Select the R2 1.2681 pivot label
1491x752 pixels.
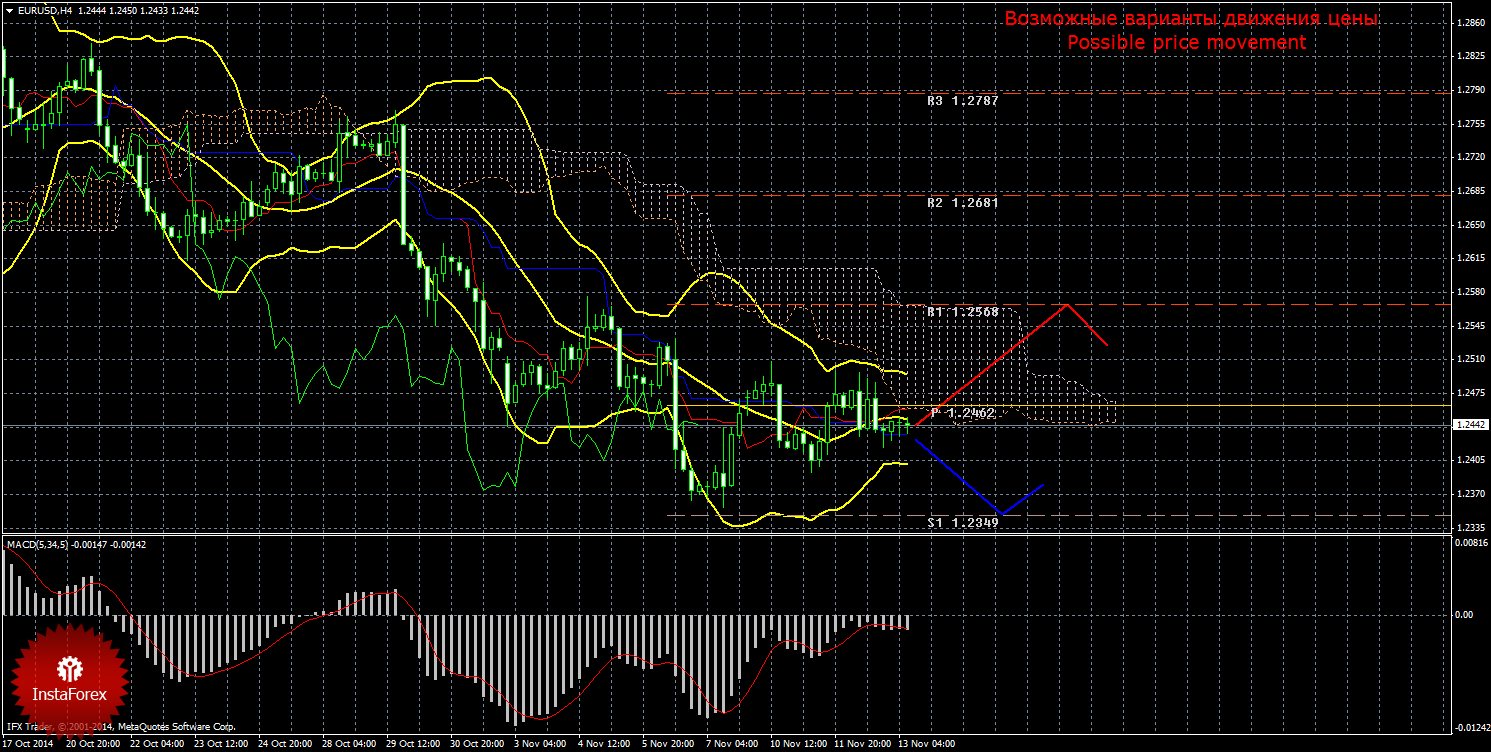tap(962, 202)
